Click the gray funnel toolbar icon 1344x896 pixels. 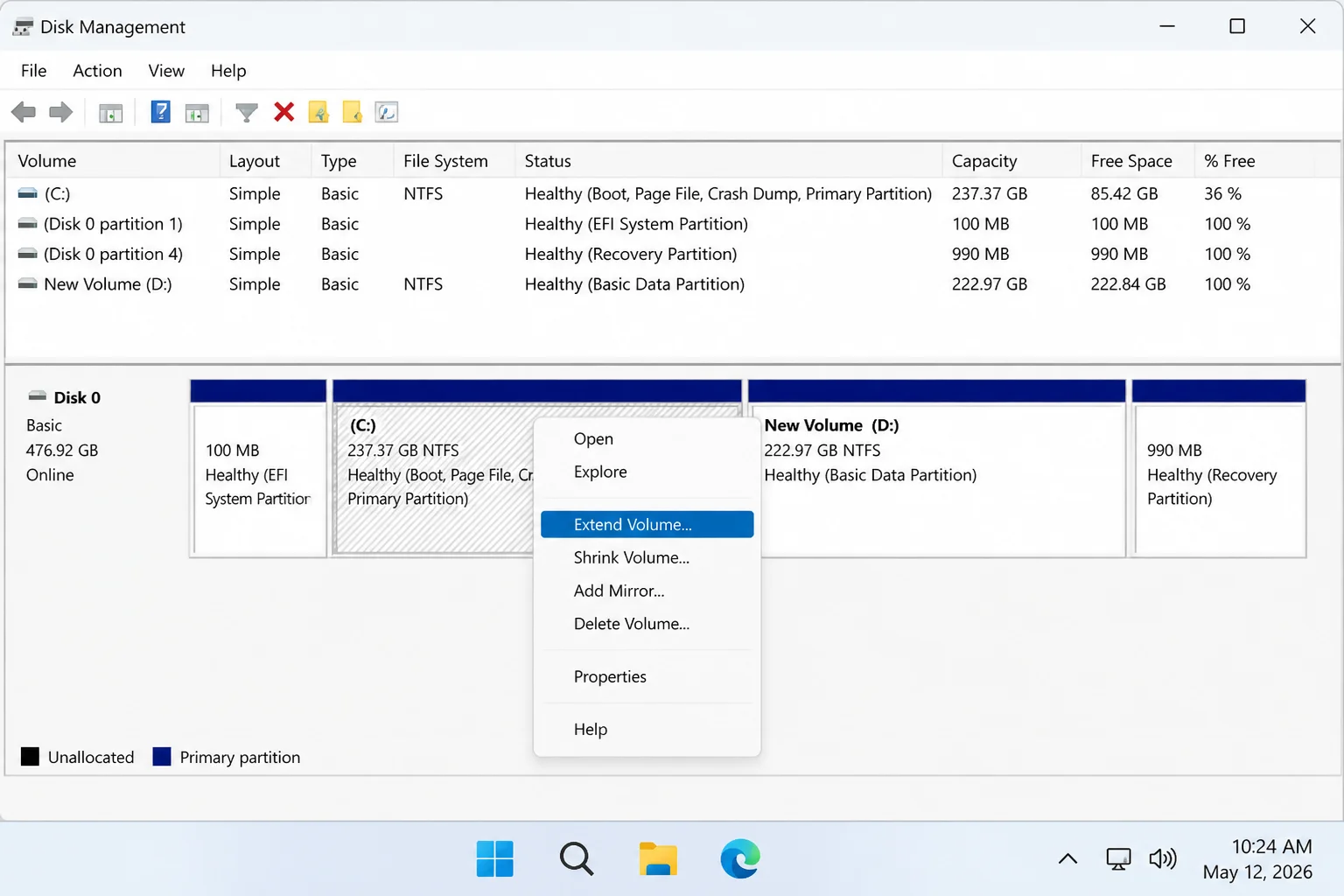pos(247,112)
